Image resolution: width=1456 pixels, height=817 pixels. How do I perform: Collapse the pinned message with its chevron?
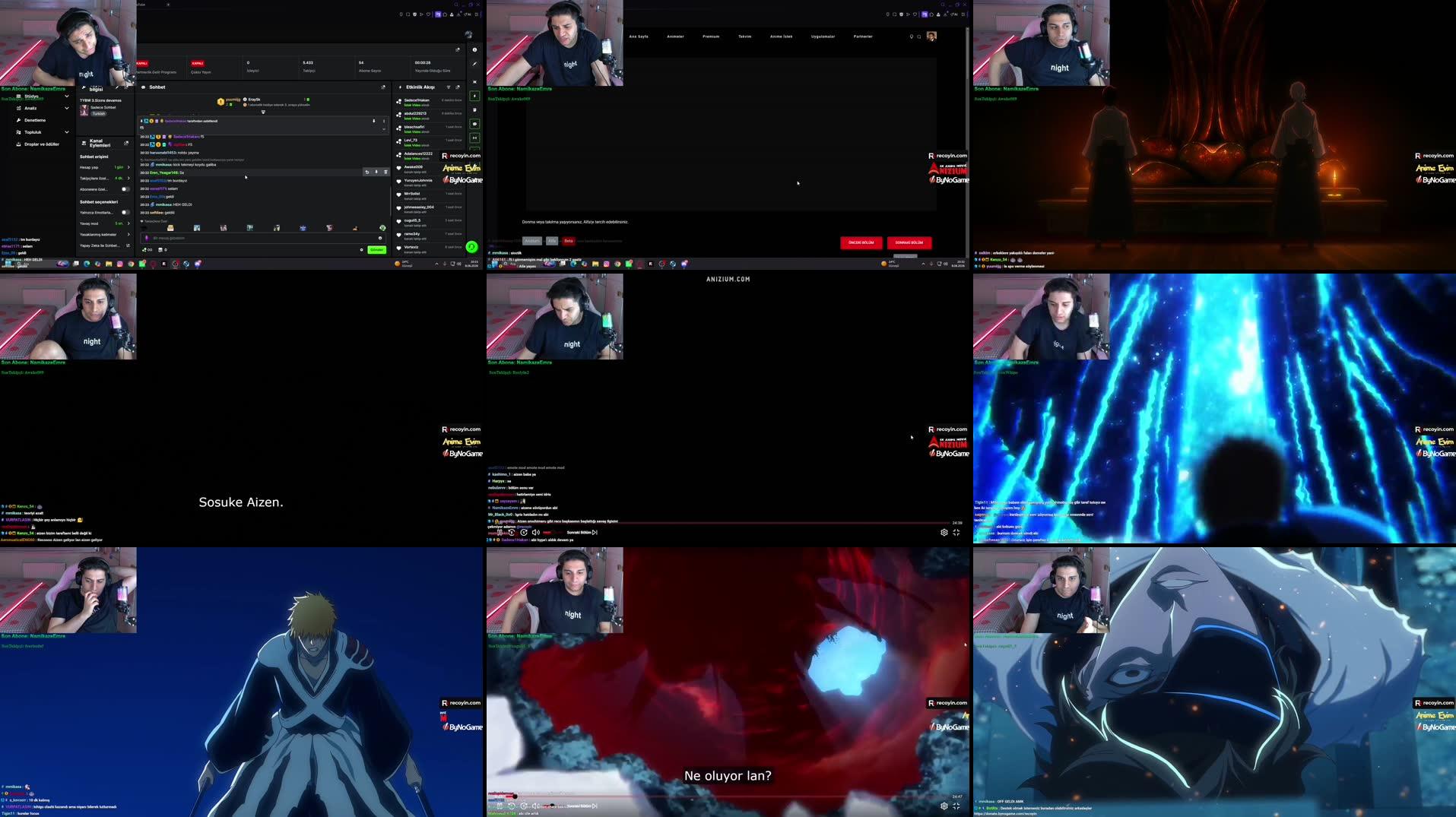[383, 128]
